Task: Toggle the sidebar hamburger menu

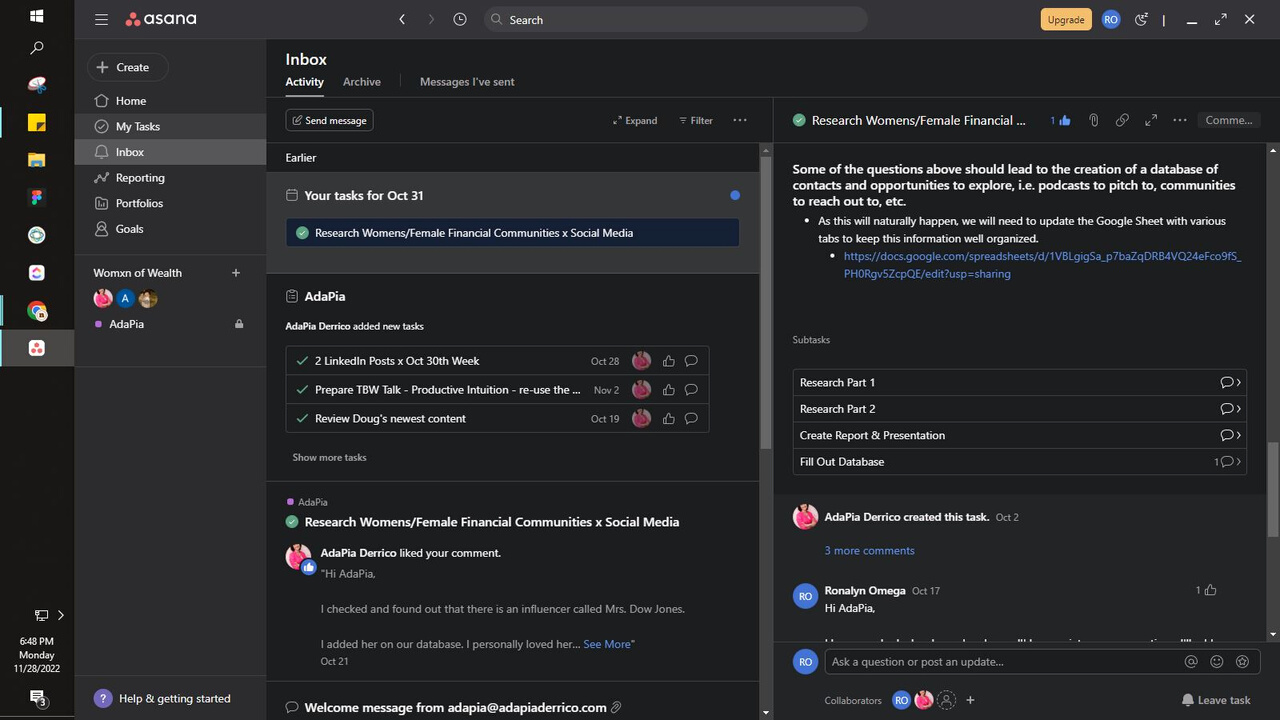Action: tap(101, 19)
